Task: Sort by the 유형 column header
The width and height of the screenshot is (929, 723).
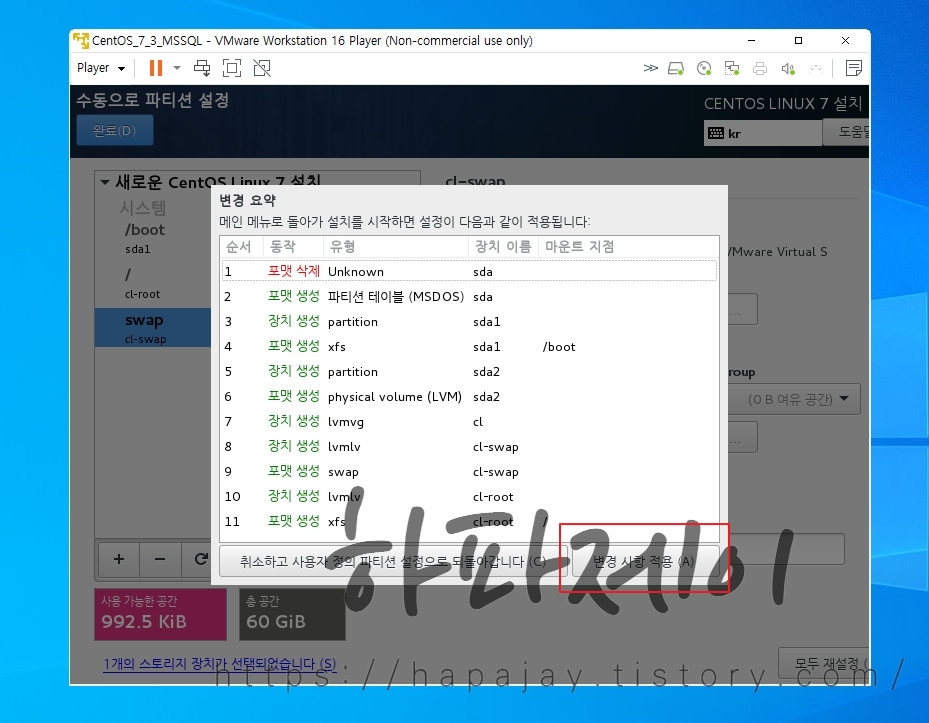Action: click(x=396, y=247)
